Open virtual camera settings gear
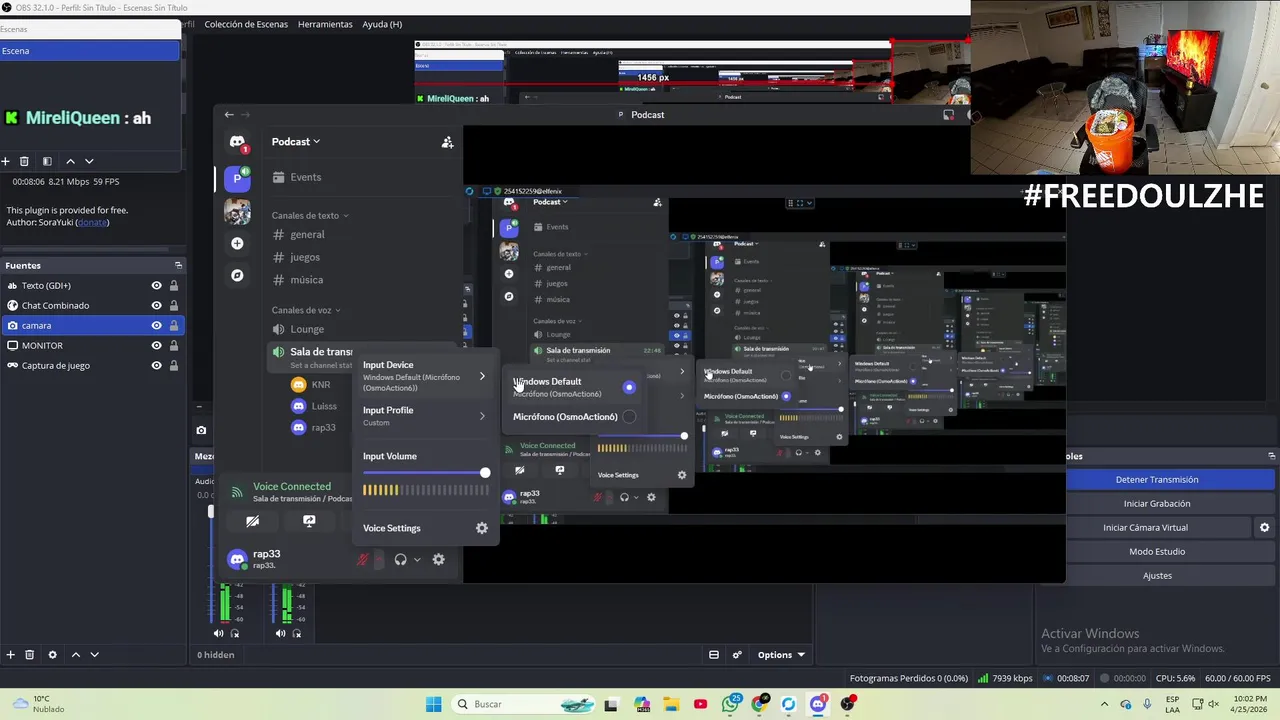 tap(1264, 528)
